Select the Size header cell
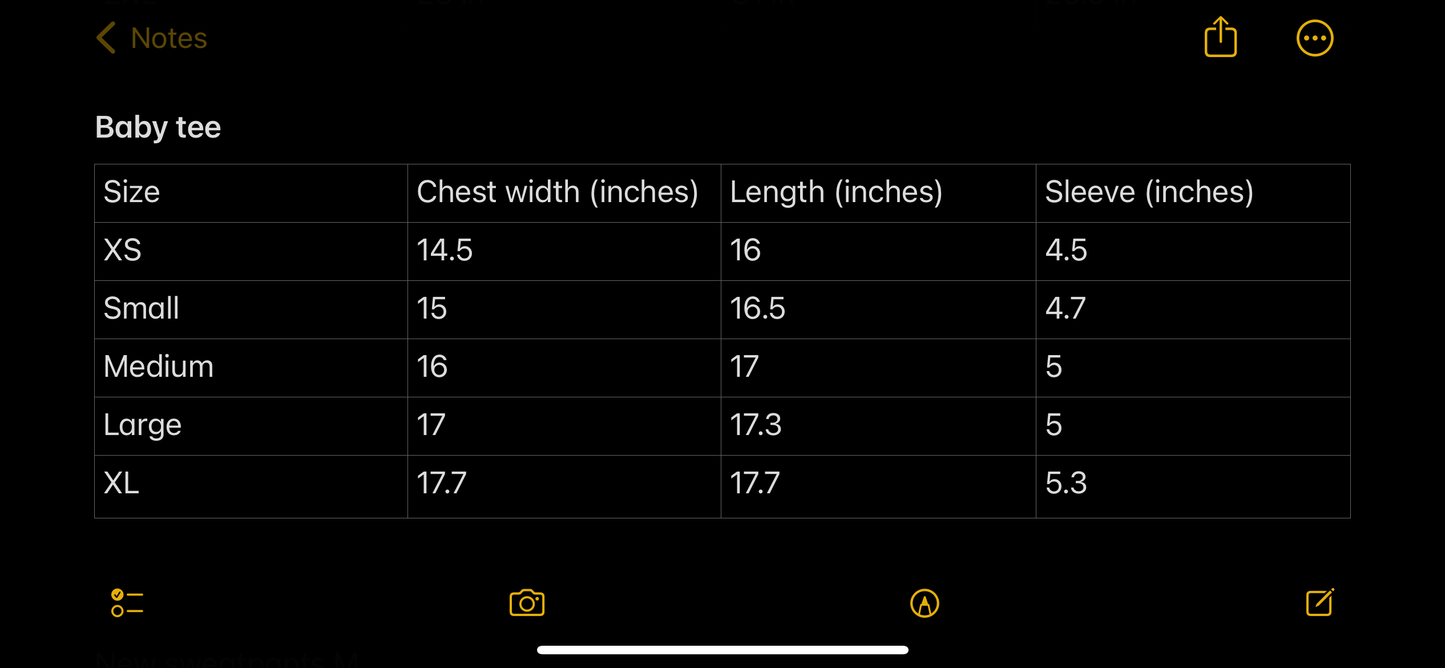This screenshot has width=1445, height=668. tap(251, 193)
